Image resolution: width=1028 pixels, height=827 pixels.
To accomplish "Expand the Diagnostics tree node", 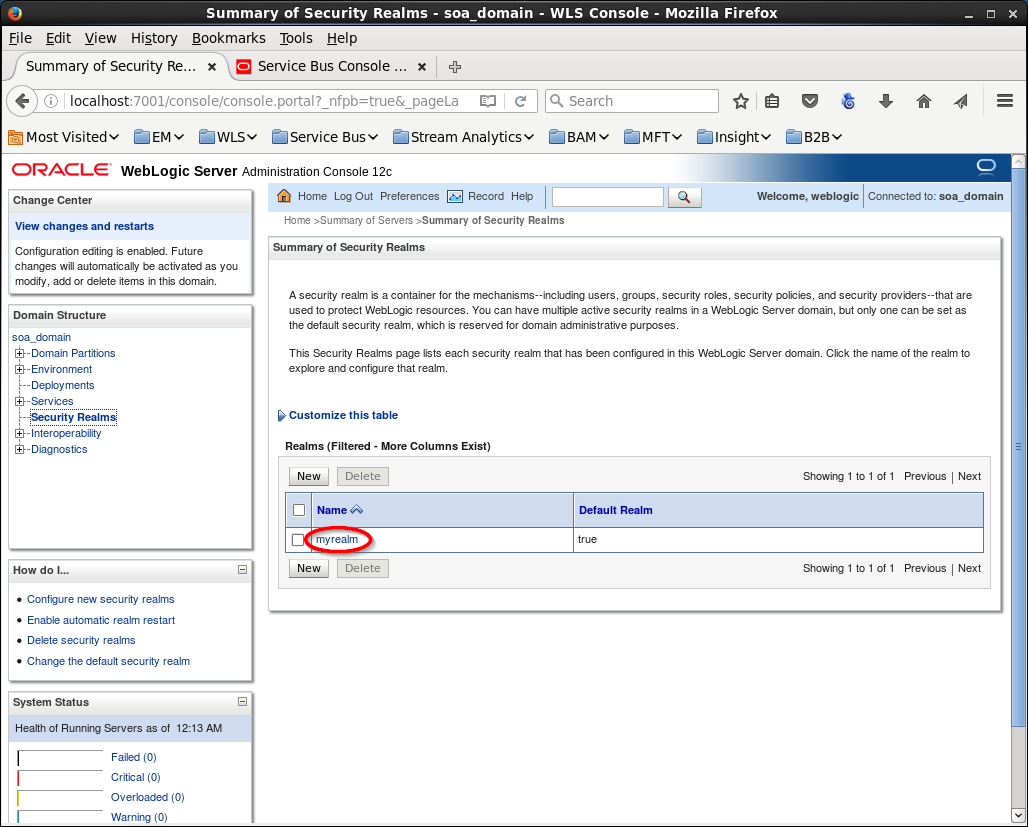I will point(20,449).
